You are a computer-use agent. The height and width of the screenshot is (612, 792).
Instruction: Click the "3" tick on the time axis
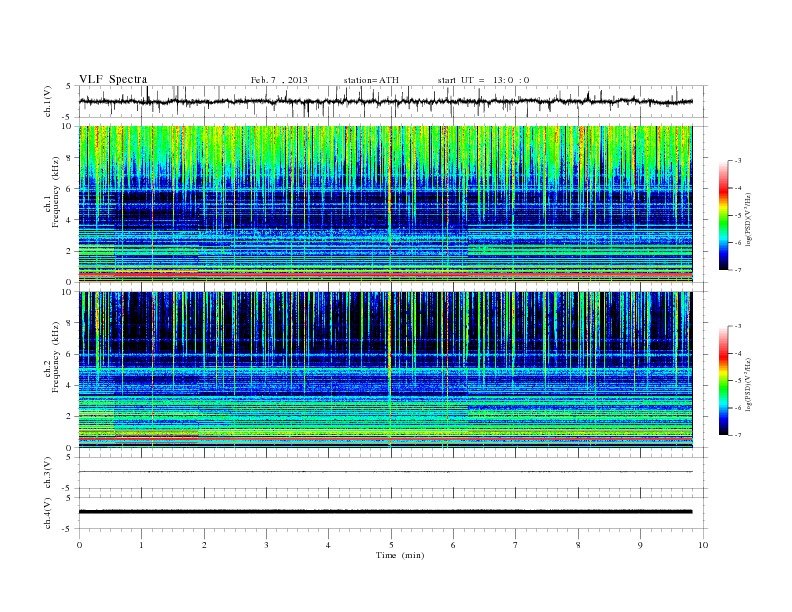point(266,545)
